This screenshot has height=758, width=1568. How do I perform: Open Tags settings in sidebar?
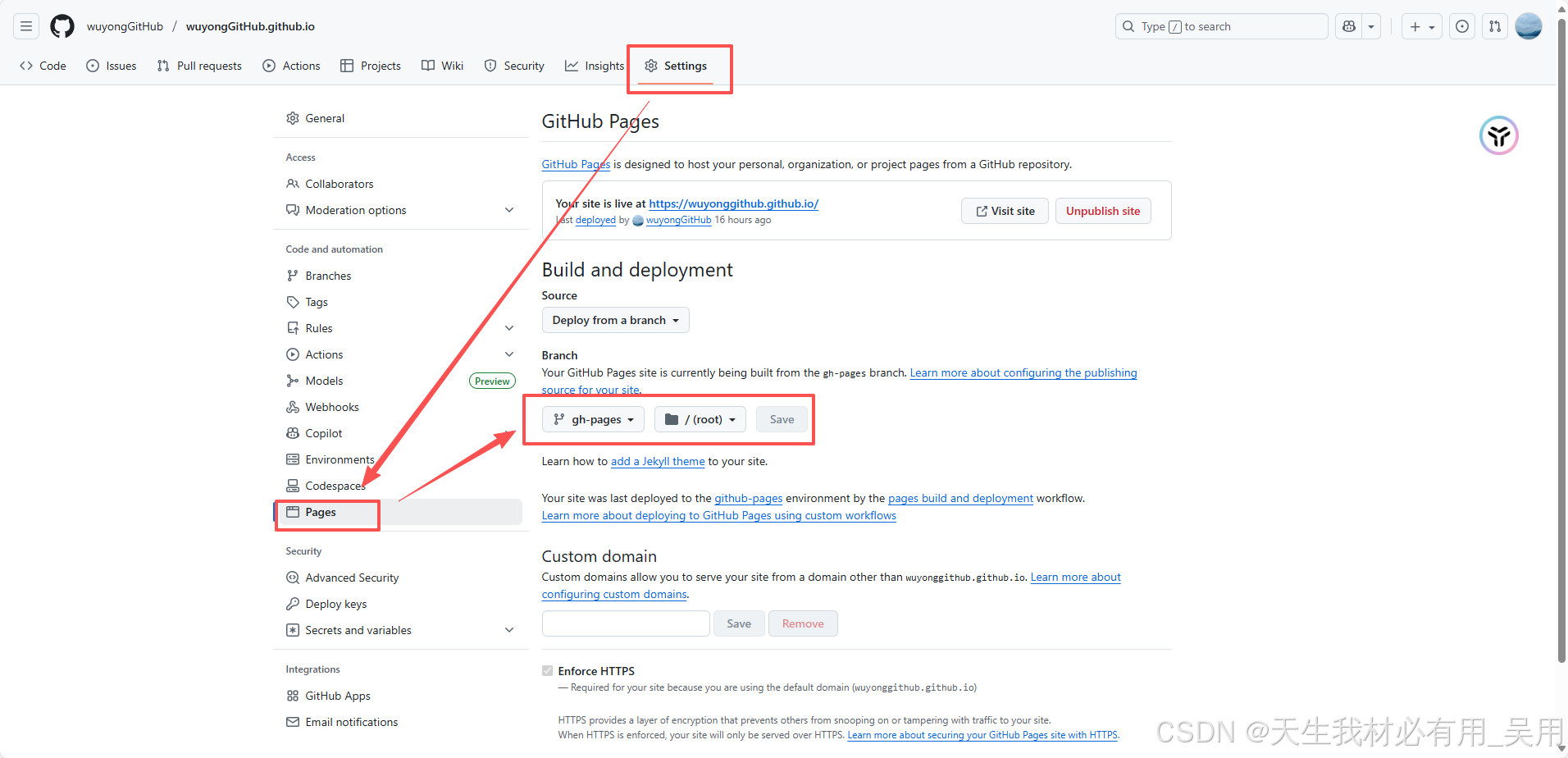click(317, 302)
